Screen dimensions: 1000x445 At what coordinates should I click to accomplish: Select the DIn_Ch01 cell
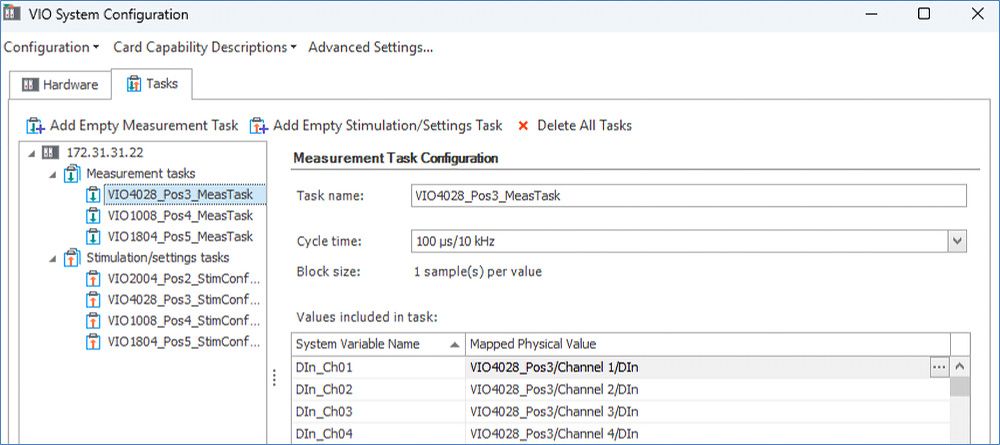[x=379, y=367]
